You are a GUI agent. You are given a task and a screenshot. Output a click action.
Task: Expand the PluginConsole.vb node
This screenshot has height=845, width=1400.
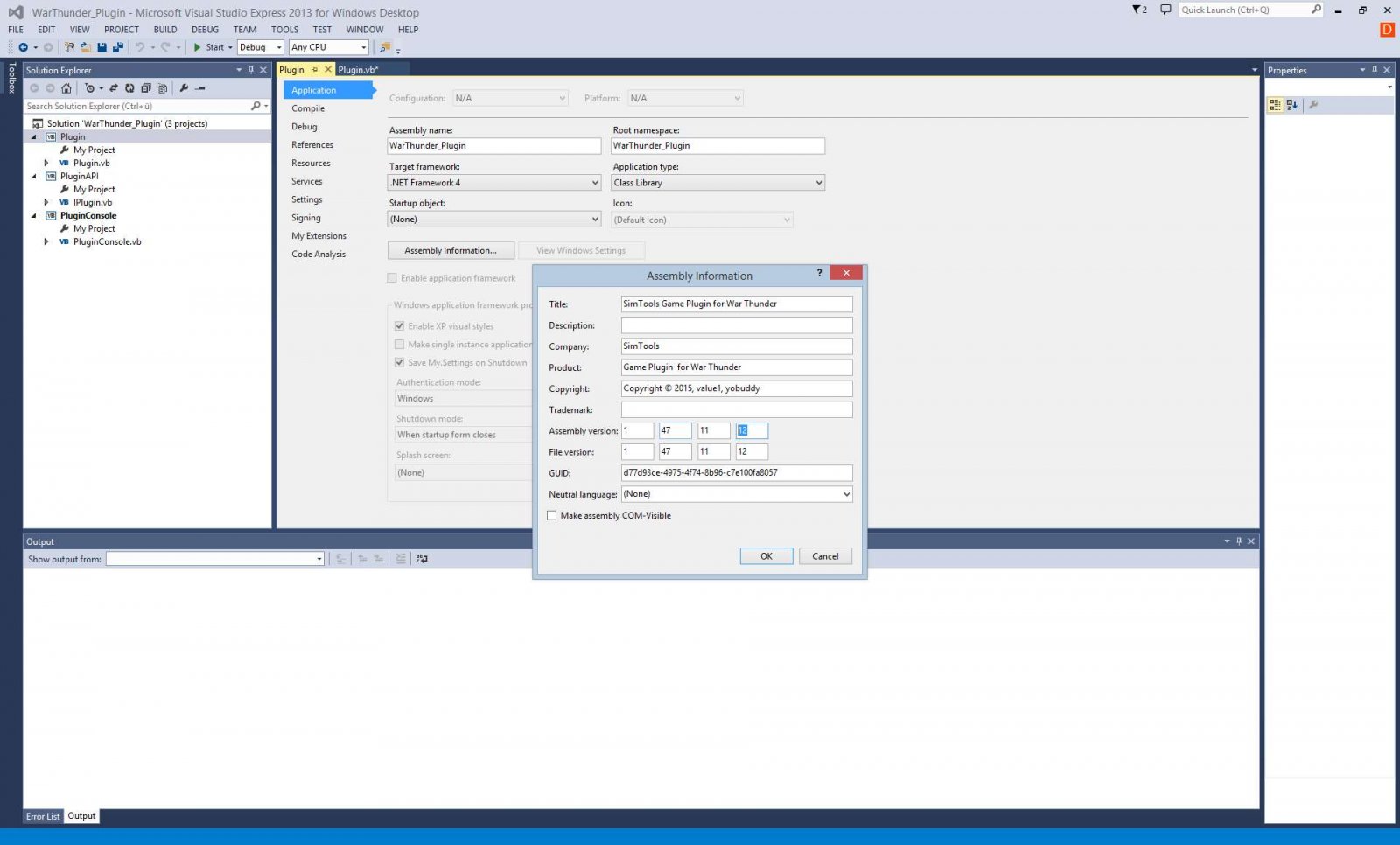[x=46, y=241]
